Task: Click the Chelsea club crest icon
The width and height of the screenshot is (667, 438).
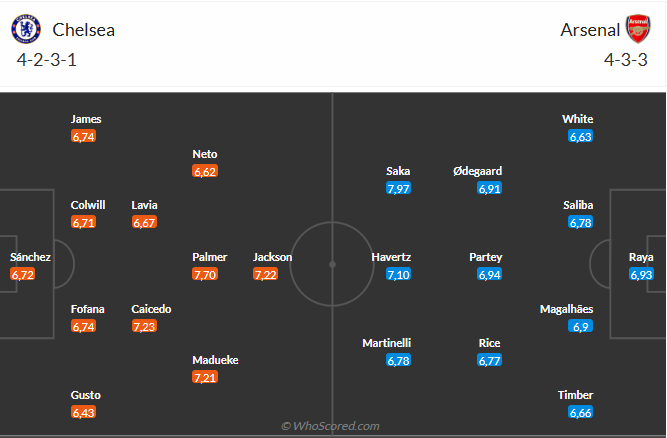Action: click(22, 29)
